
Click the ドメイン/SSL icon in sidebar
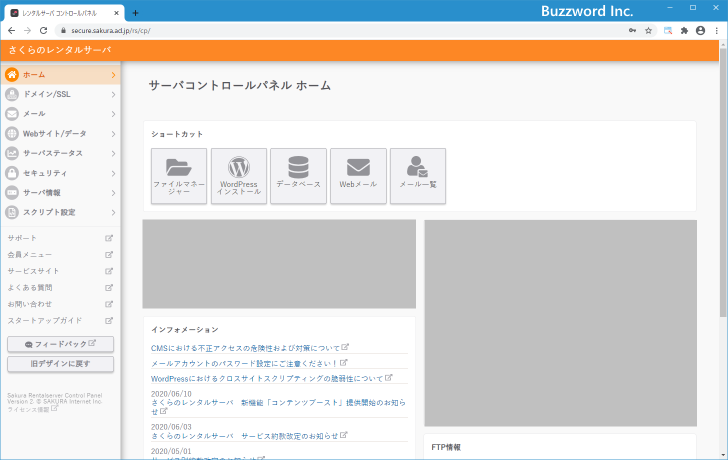[12, 94]
